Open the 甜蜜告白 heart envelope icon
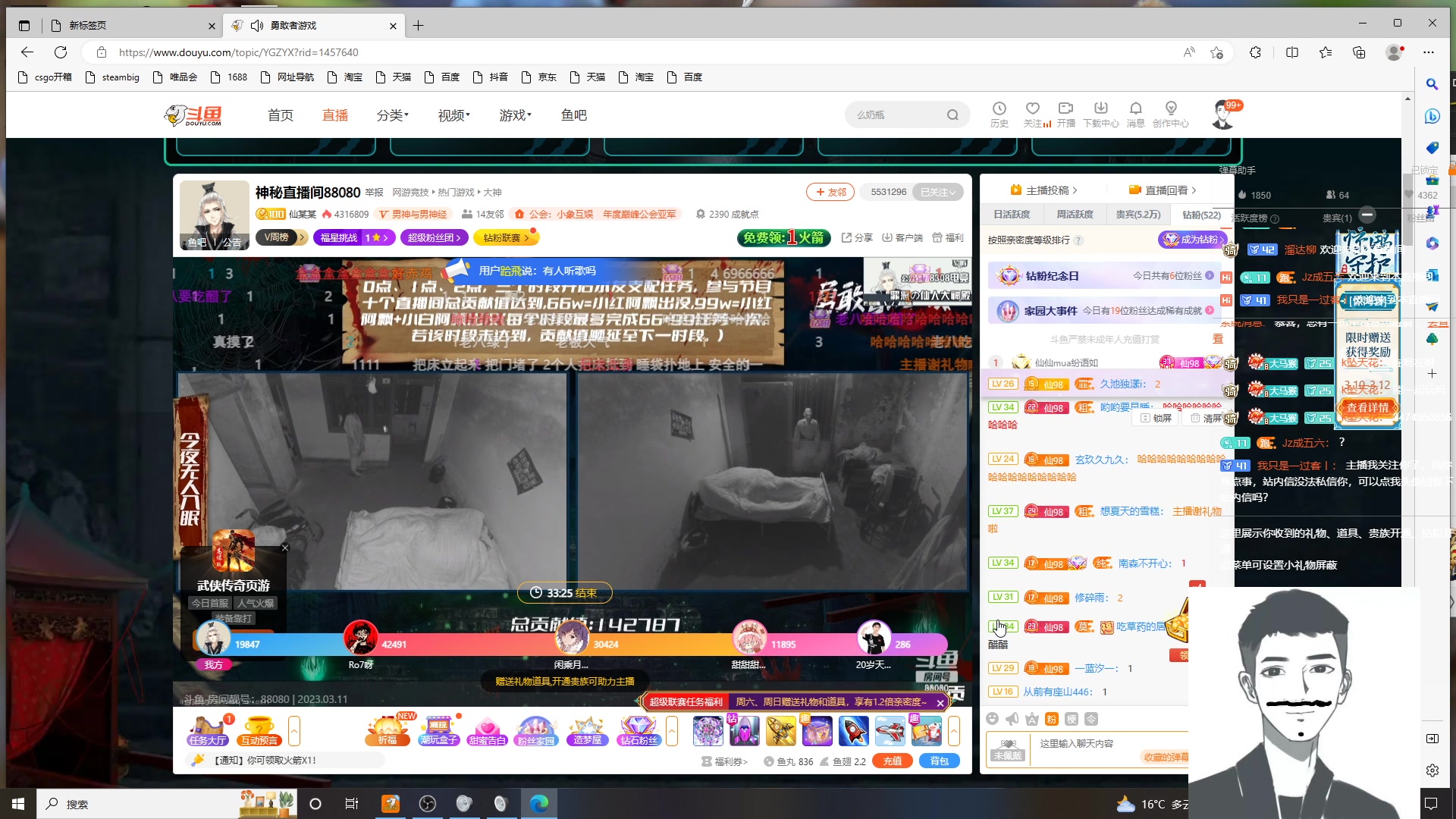 click(487, 731)
